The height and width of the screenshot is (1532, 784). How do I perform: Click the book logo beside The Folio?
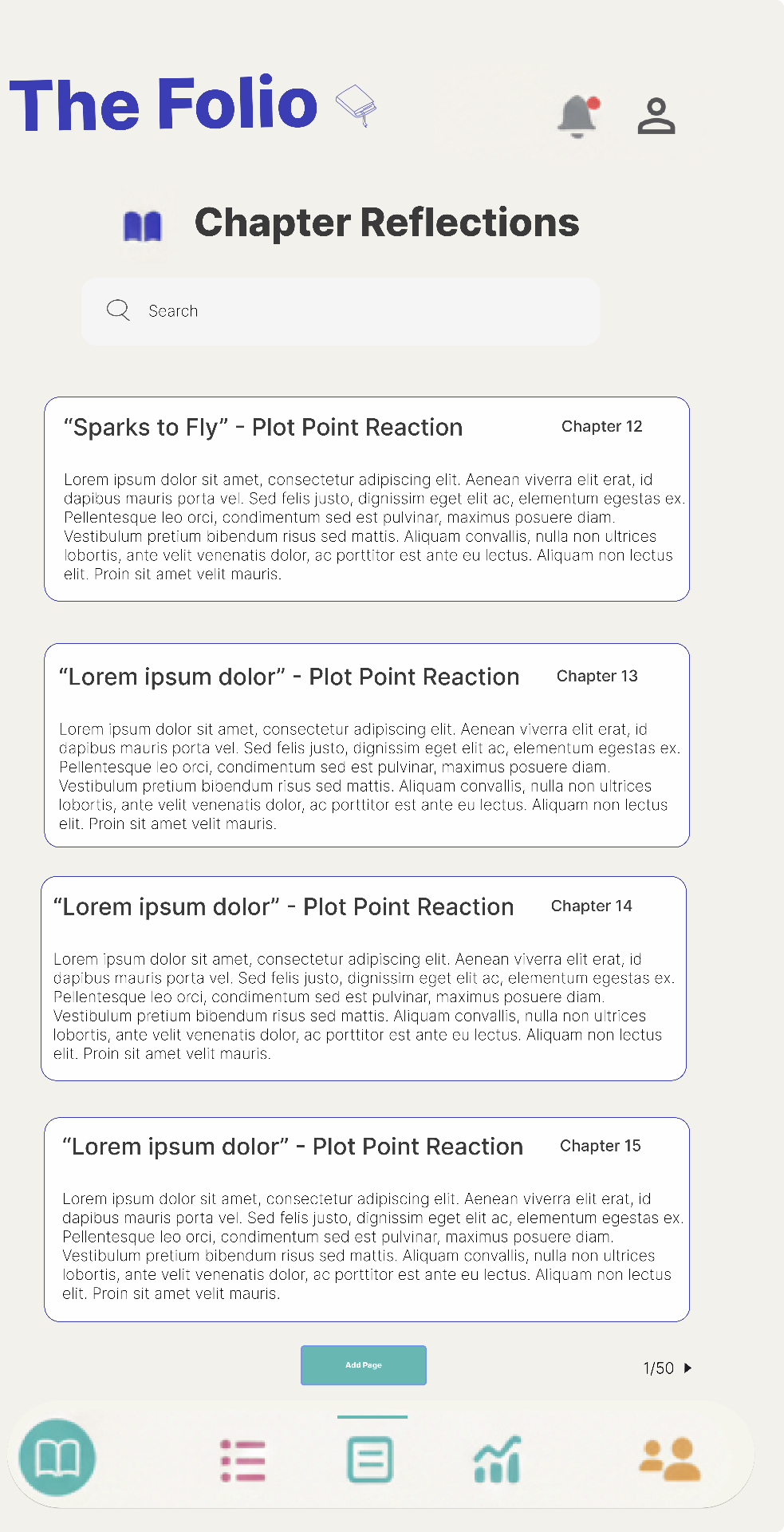(356, 105)
